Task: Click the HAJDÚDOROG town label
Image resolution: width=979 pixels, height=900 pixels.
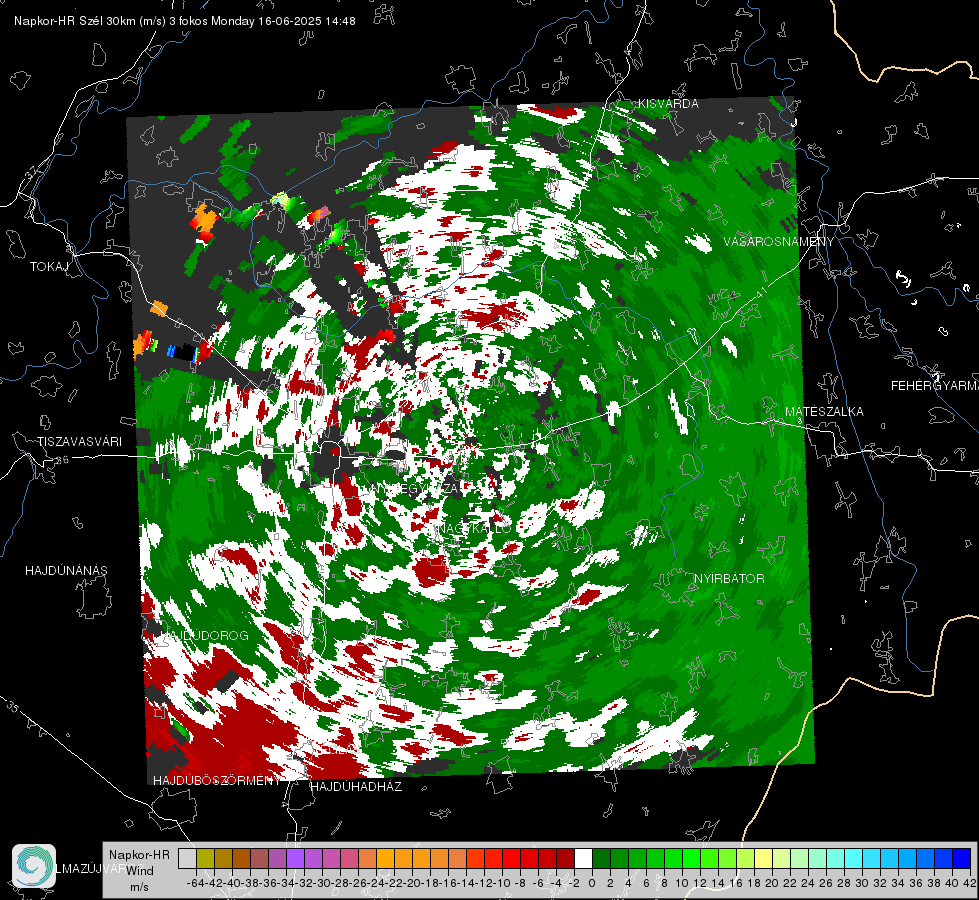Action: pos(205,635)
